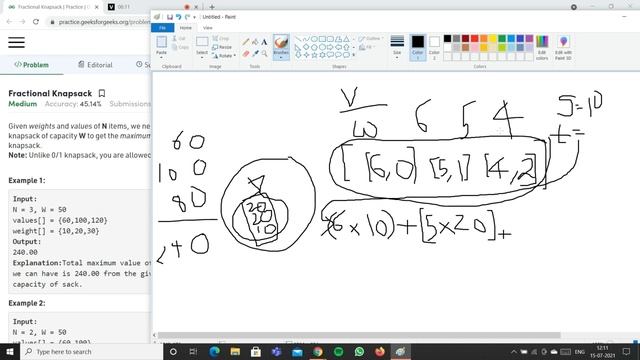
Task: Select the Oval shape in Shapes gallery
Action: click(x=314, y=39)
